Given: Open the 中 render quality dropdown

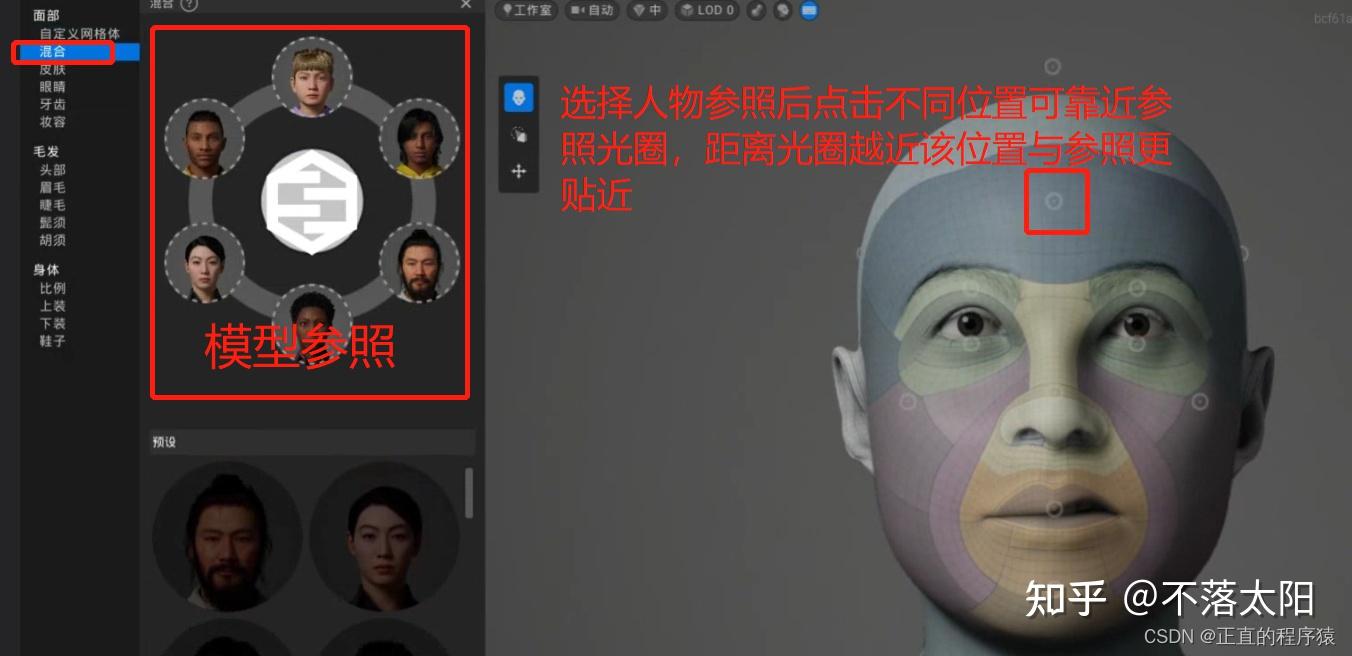Looking at the screenshot, I should tap(647, 10).
